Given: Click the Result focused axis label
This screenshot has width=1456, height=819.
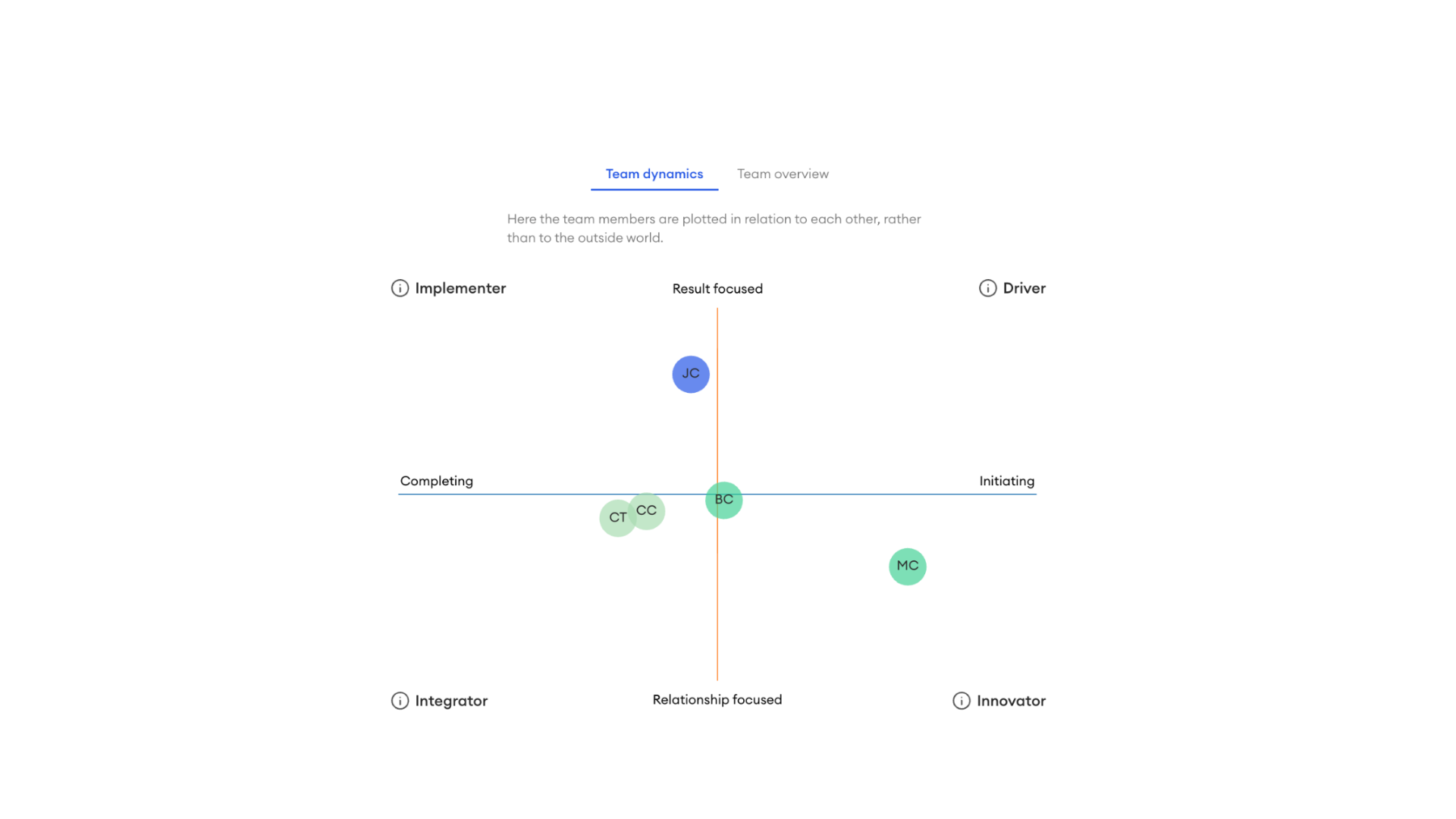Looking at the screenshot, I should [x=717, y=289].
